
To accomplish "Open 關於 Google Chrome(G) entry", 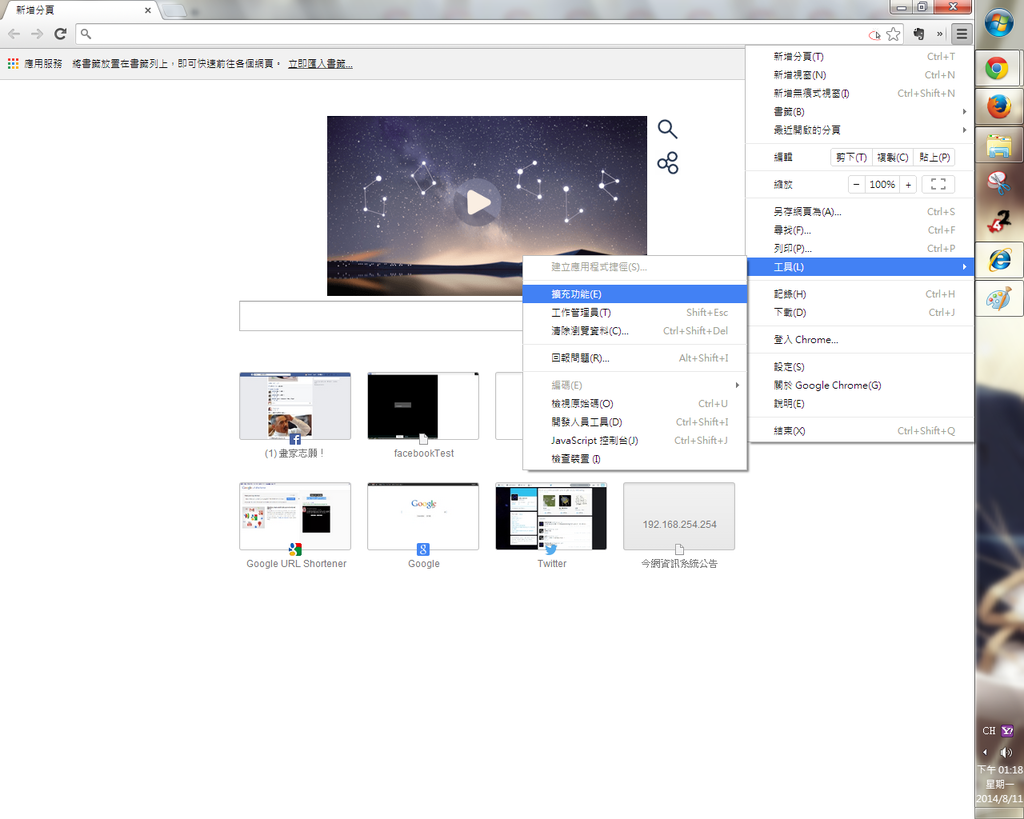I will pyautogui.click(x=860, y=385).
